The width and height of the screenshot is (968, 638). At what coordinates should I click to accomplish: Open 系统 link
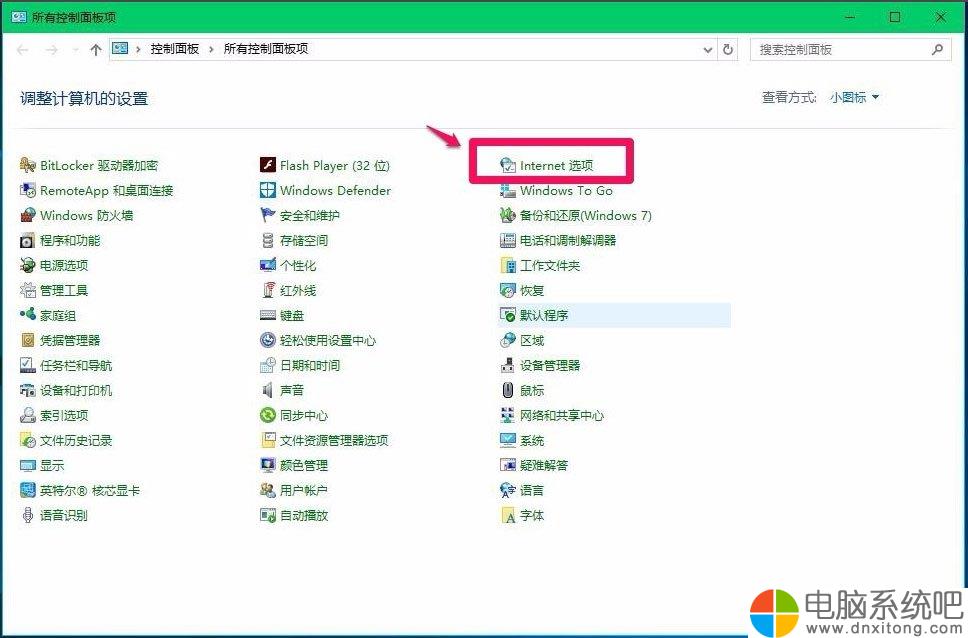point(532,440)
